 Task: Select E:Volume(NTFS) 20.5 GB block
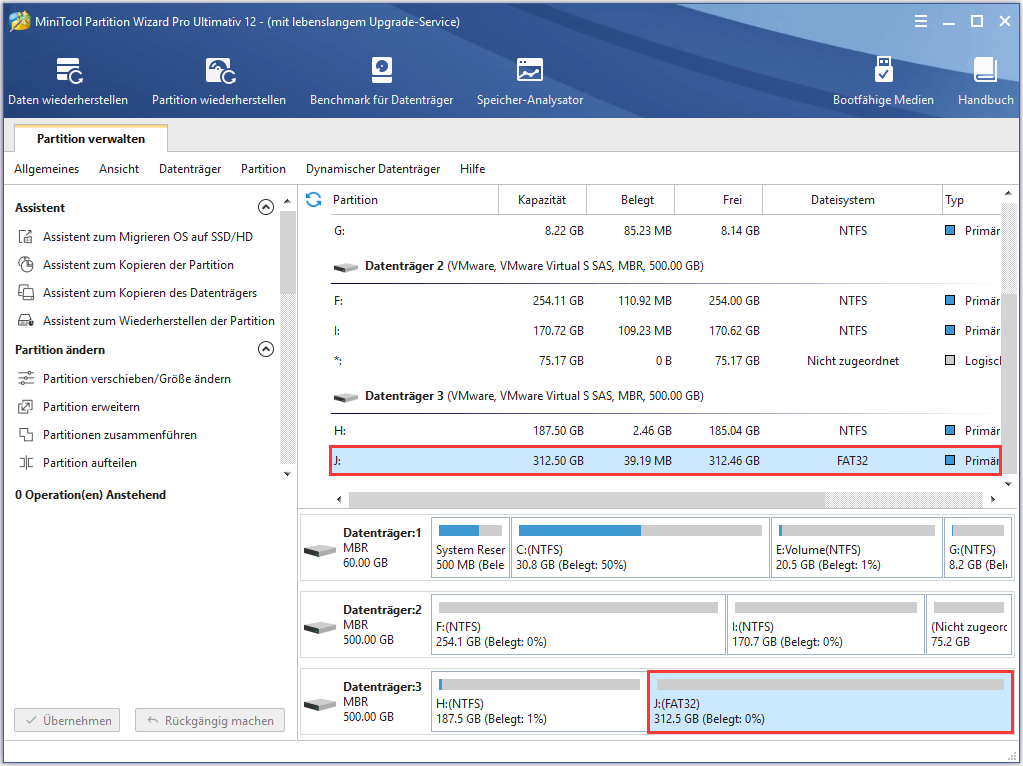[857, 548]
